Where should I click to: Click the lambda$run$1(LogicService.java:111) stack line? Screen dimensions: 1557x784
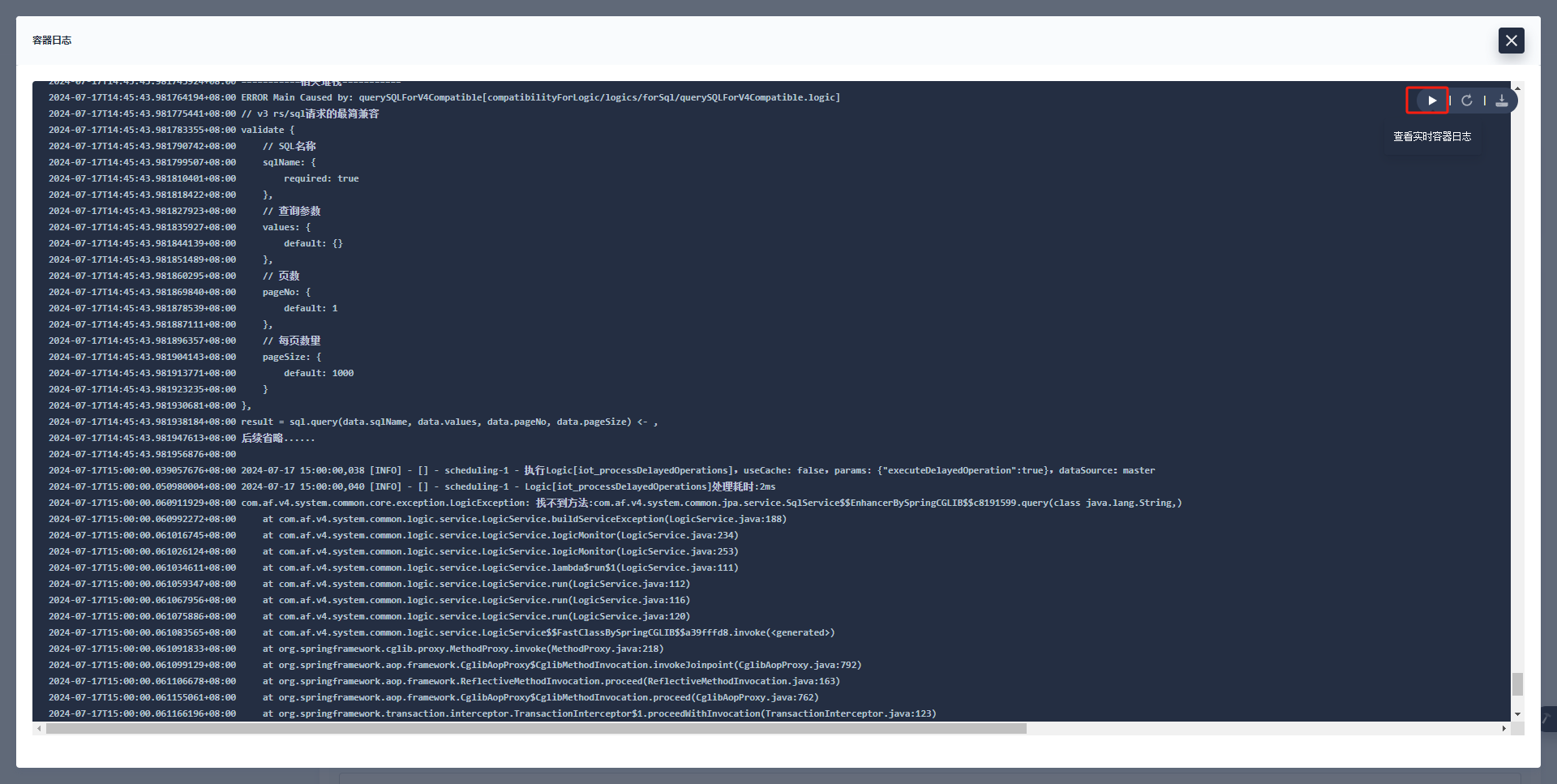[393, 568]
